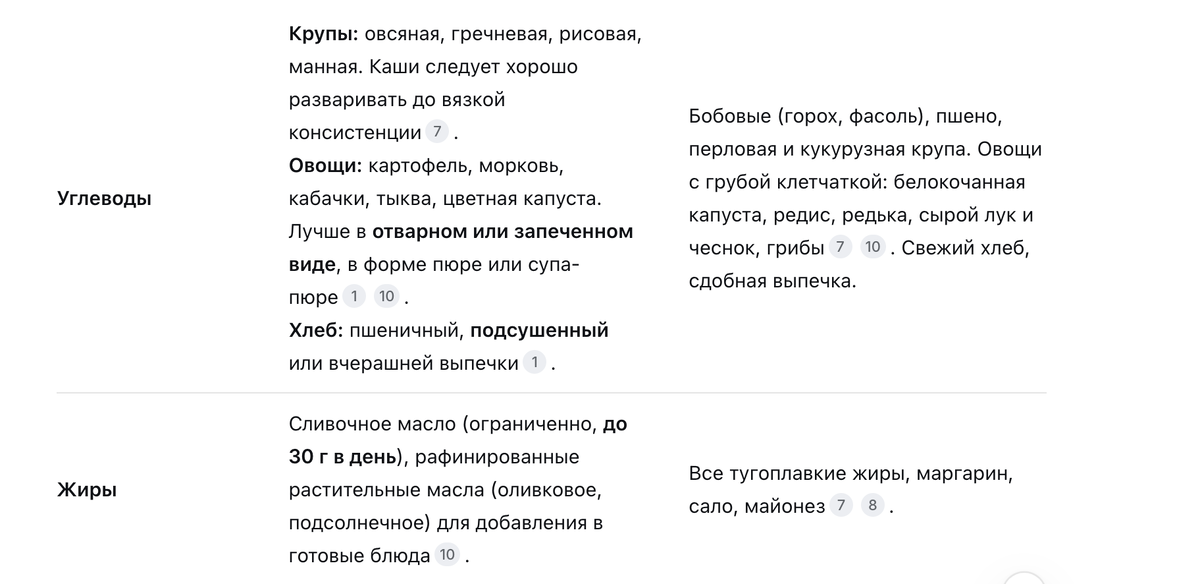Click the bold word 'подсушенный'
1200x584 pixels.
[539, 330]
